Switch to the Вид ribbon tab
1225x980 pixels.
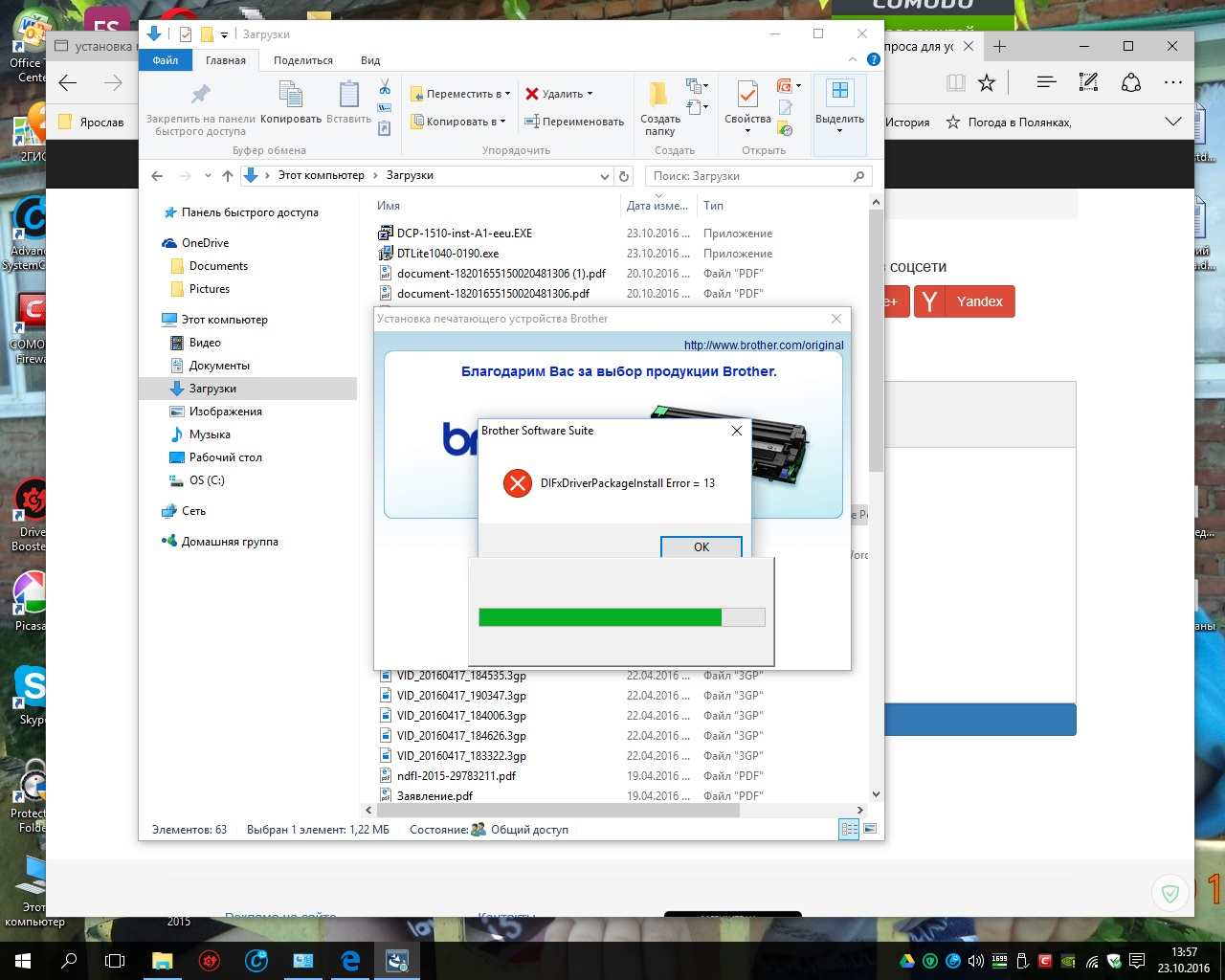[370, 60]
